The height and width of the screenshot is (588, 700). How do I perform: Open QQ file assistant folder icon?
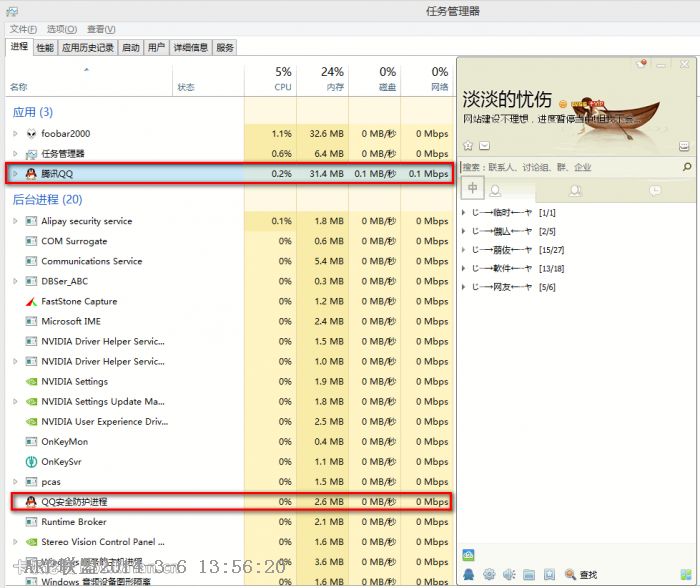[x=529, y=575]
